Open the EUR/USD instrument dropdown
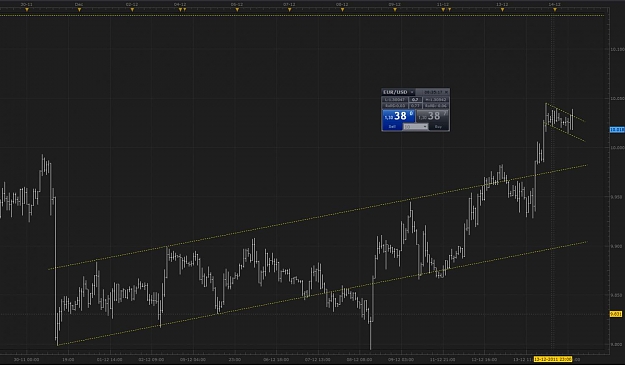This screenshot has width=625, height=365. click(412, 92)
